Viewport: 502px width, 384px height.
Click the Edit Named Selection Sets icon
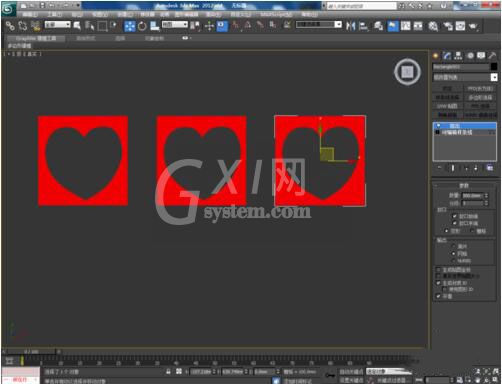287,25
